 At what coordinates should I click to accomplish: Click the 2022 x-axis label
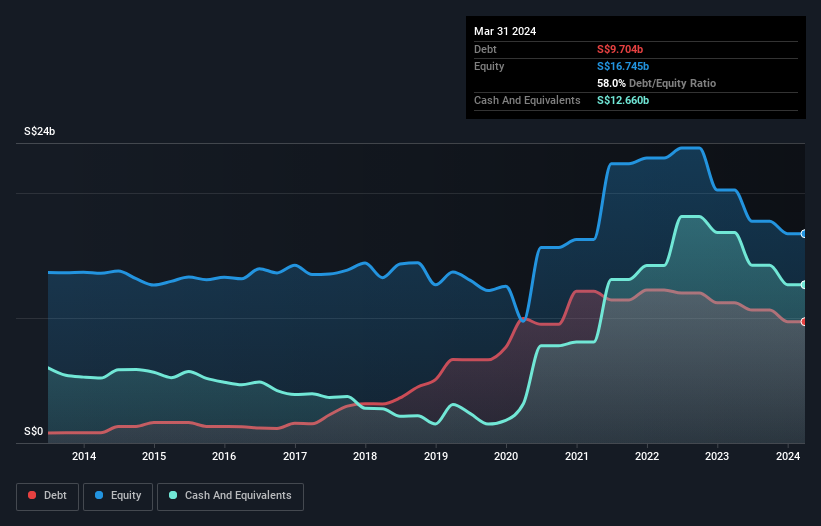[x=647, y=456]
